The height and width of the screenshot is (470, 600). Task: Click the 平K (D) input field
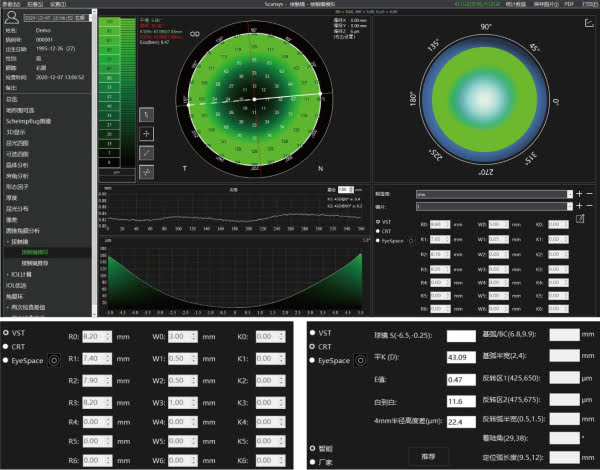point(461,358)
